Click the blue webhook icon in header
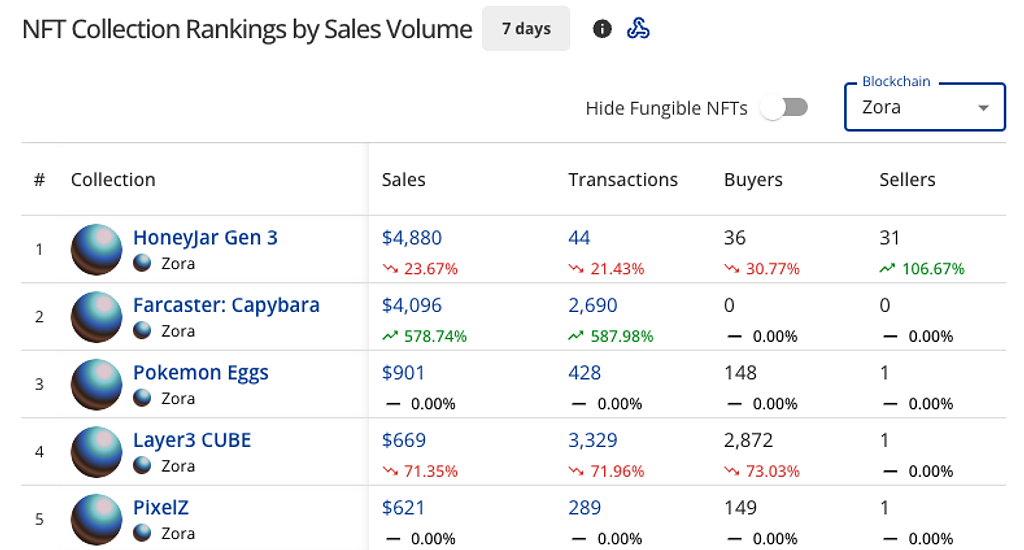 point(638,29)
